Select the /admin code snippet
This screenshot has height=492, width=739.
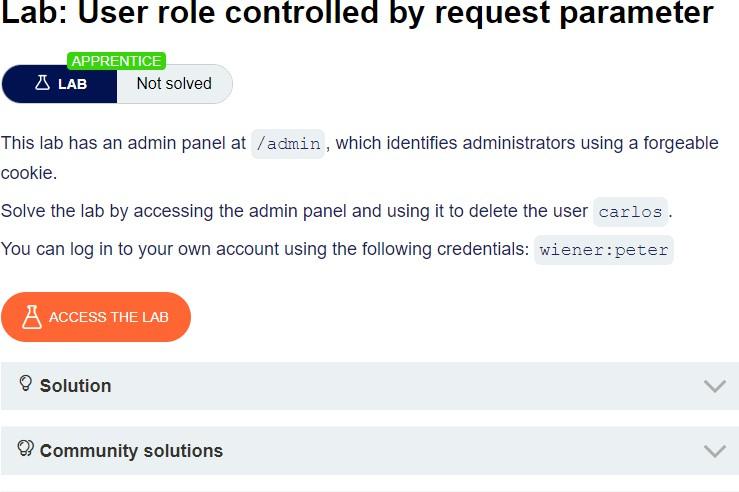[x=288, y=144]
